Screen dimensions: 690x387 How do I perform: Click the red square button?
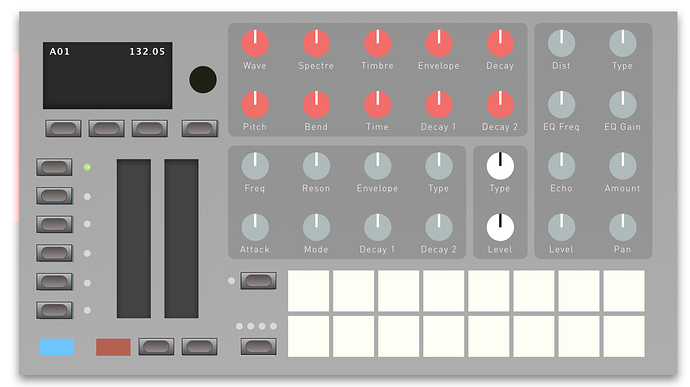pyautogui.click(x=113, y=347)
